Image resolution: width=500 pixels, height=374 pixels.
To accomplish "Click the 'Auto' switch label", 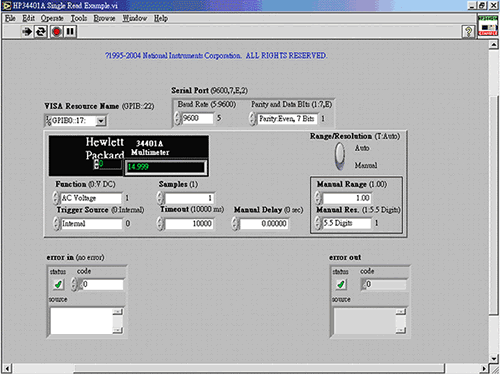I will click(x=362, y=148).
